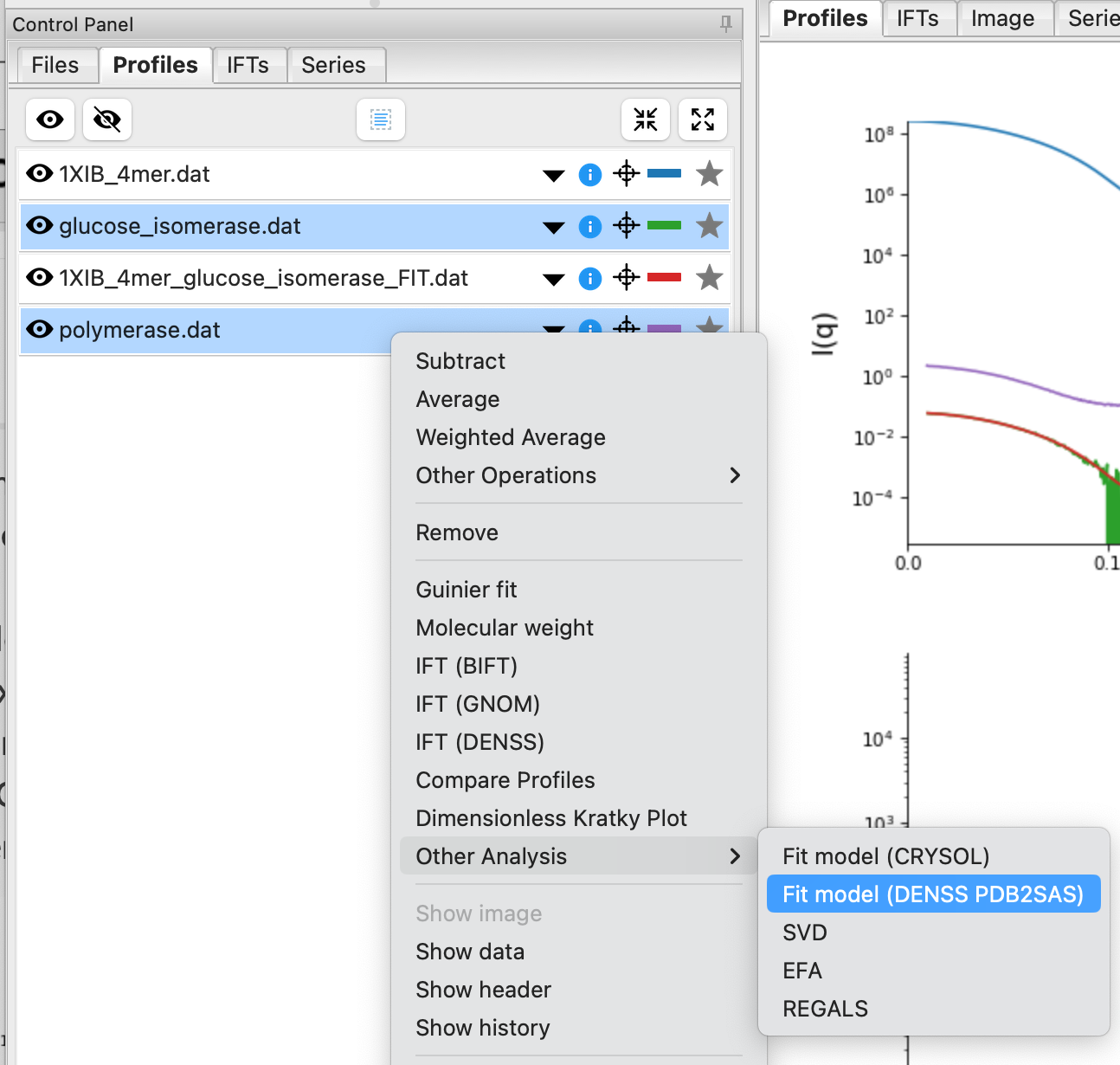This screenshot has height=1065, width=1120.
Task: Hide the glucose_isomerase.dat profile
Action: coord(40,226)
